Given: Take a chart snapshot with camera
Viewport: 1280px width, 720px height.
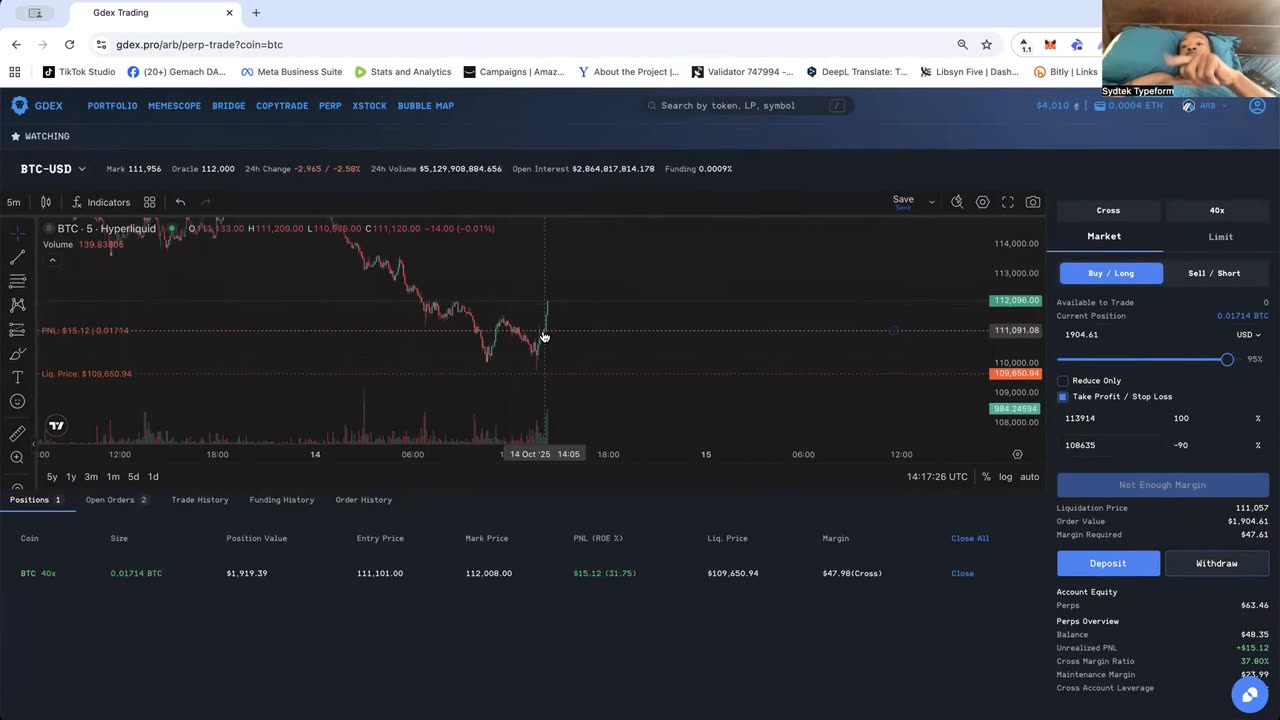Looking at the screenshot, I should click(x=1033, y=202).
